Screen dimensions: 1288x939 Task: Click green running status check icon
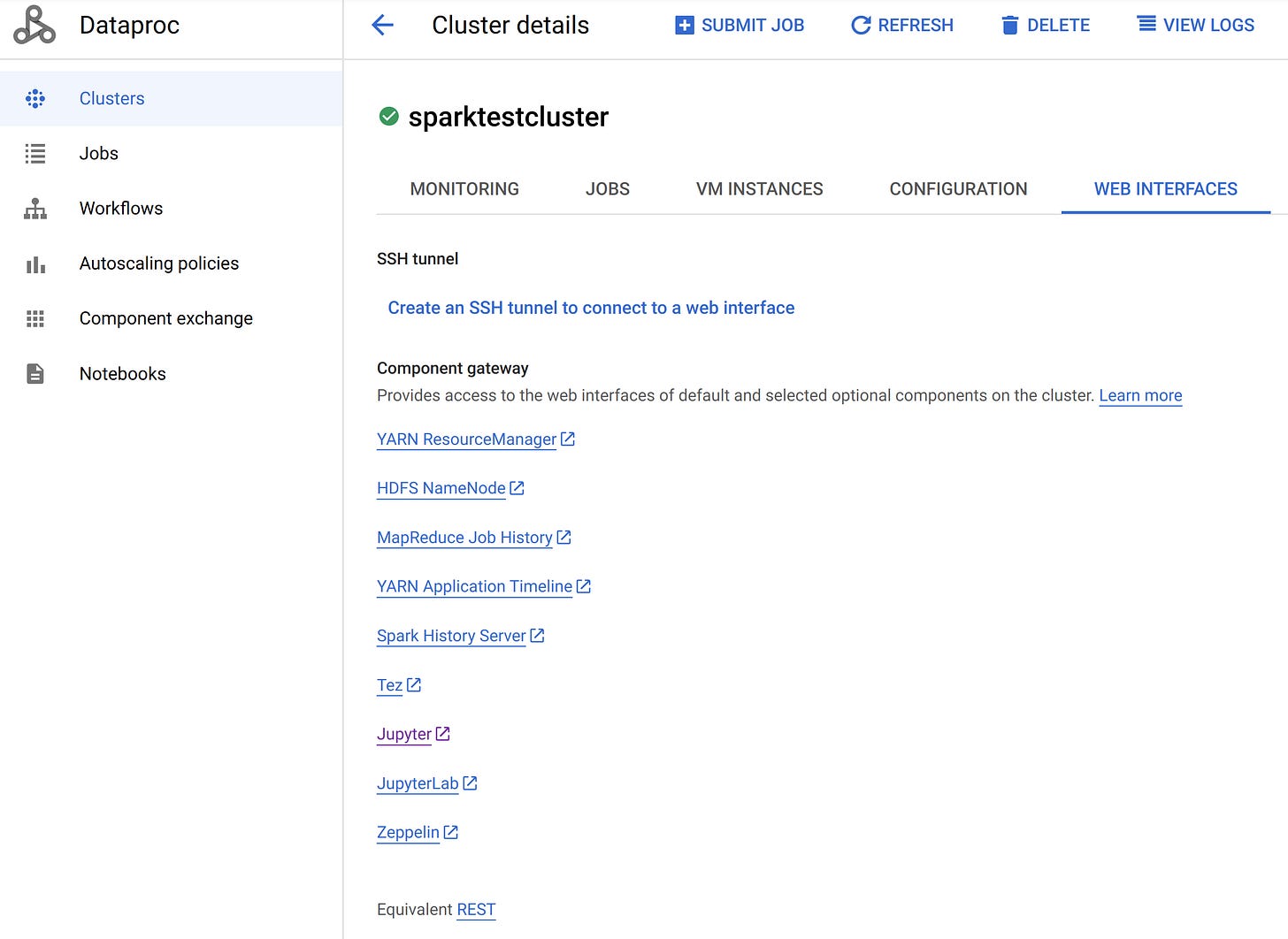pos(388,116)
